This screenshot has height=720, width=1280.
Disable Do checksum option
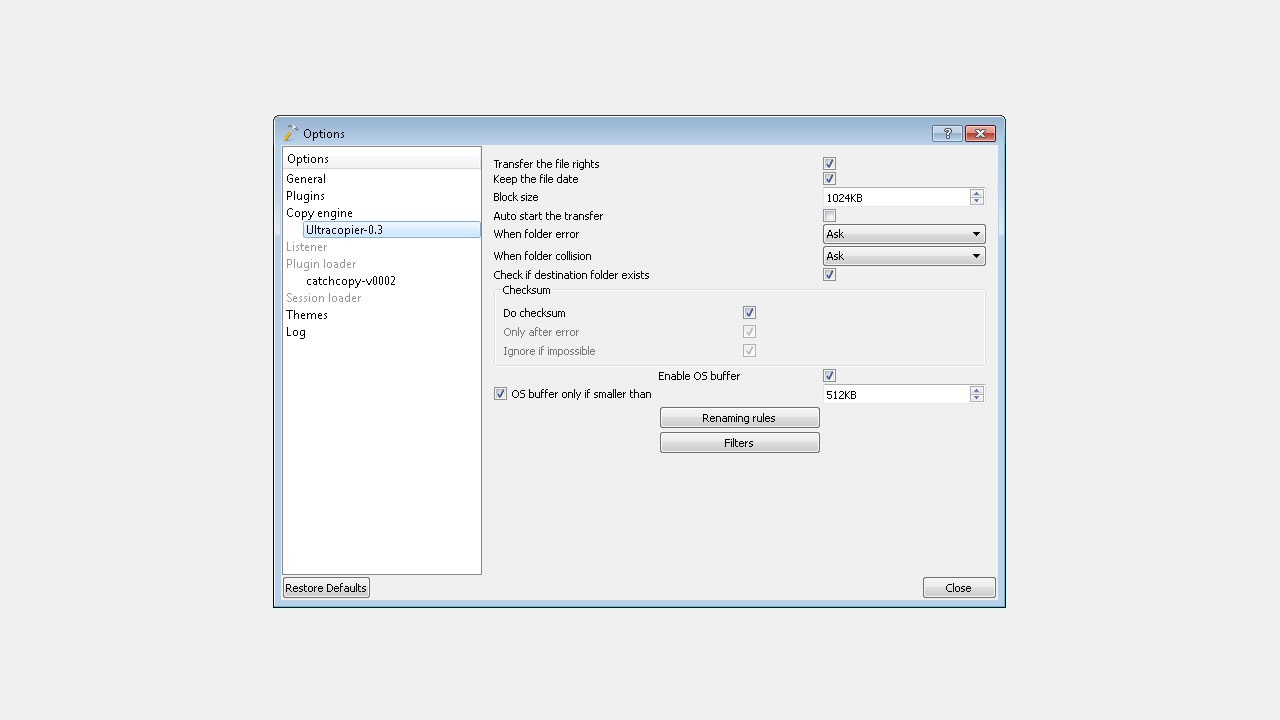(x=749, y=312)
